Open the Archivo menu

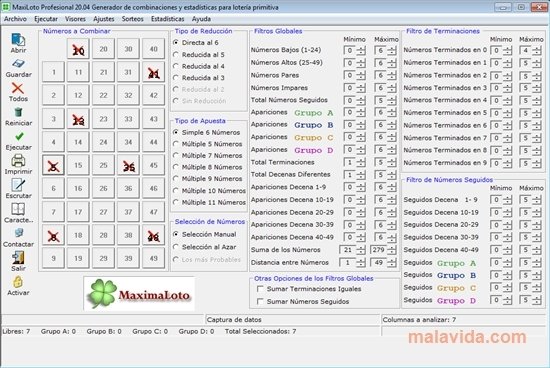click(15, 19)
